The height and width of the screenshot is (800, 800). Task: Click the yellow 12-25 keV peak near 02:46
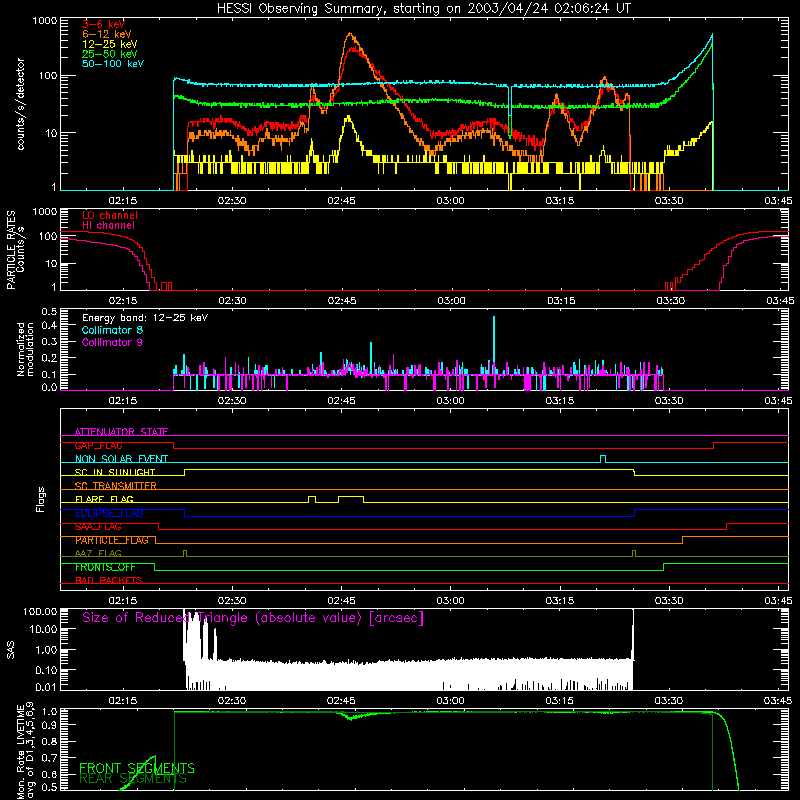pyautogui.click(x=348, y=118)
